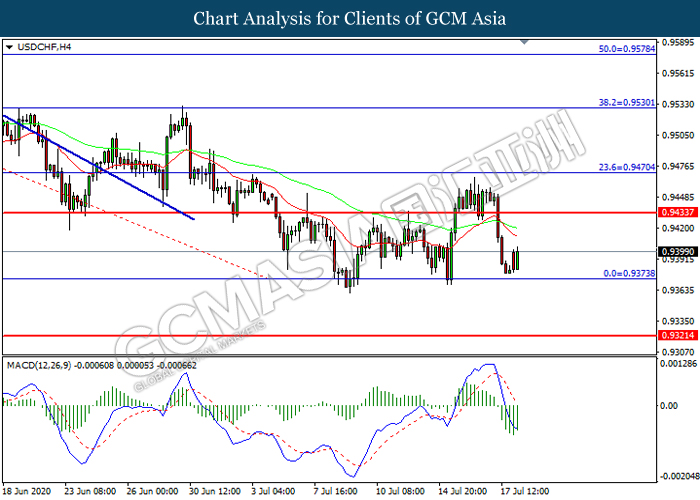Click the 0.95895 price scale value
The image size is (700, 500).
click(x=678, y=43)
